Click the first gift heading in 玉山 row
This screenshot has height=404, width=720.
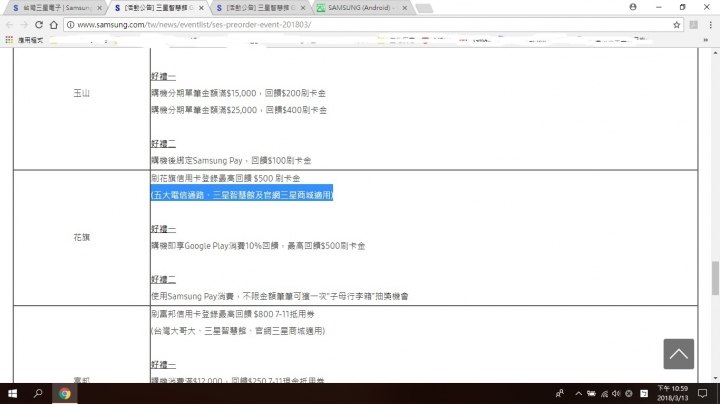[163, 77]
